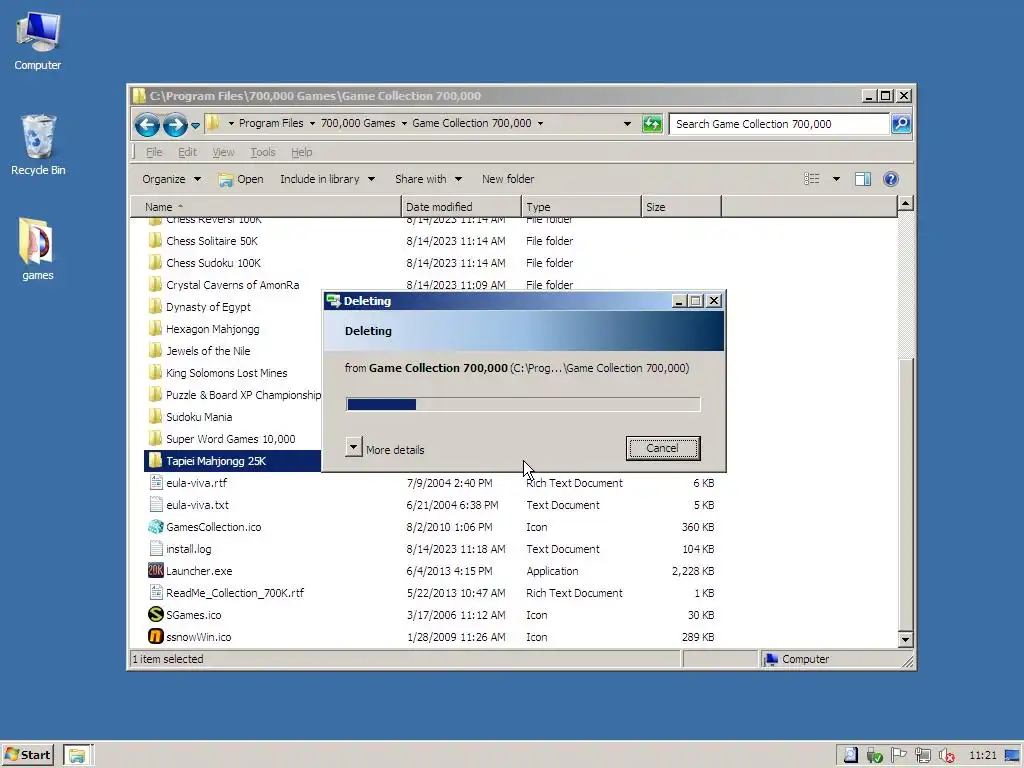Screen dimensions: 1024x768
Task: Click the Search Game Collection 700,000 field
Action: coord(779,123)
